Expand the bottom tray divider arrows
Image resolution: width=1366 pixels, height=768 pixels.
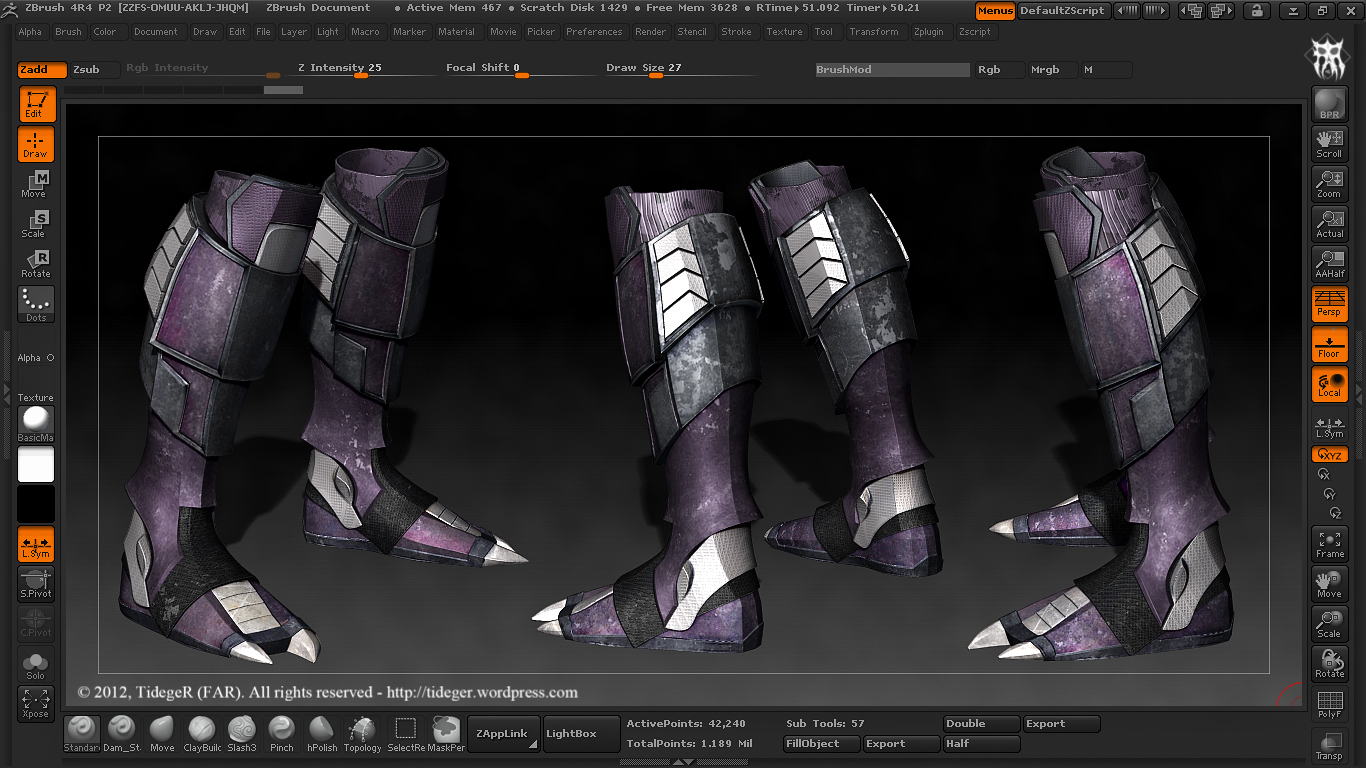(683, 762)
